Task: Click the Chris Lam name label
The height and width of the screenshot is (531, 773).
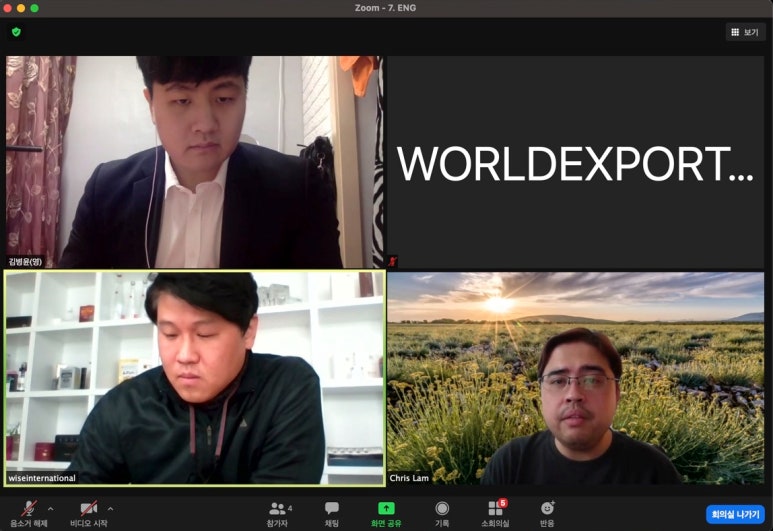Action: [x=409, y=478]
